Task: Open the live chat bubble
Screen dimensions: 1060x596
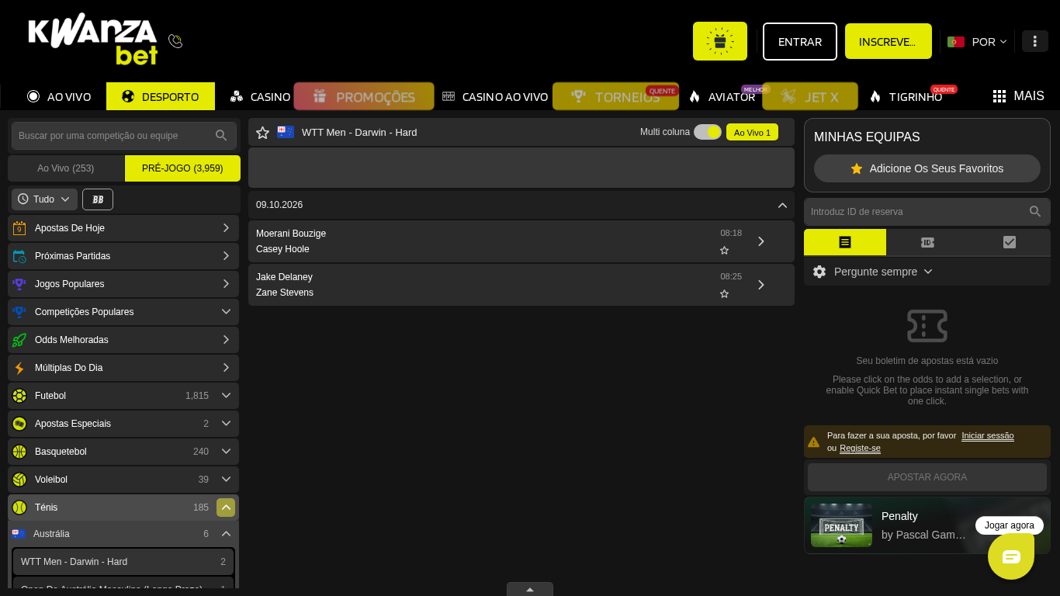Action: coord(1011,556)
